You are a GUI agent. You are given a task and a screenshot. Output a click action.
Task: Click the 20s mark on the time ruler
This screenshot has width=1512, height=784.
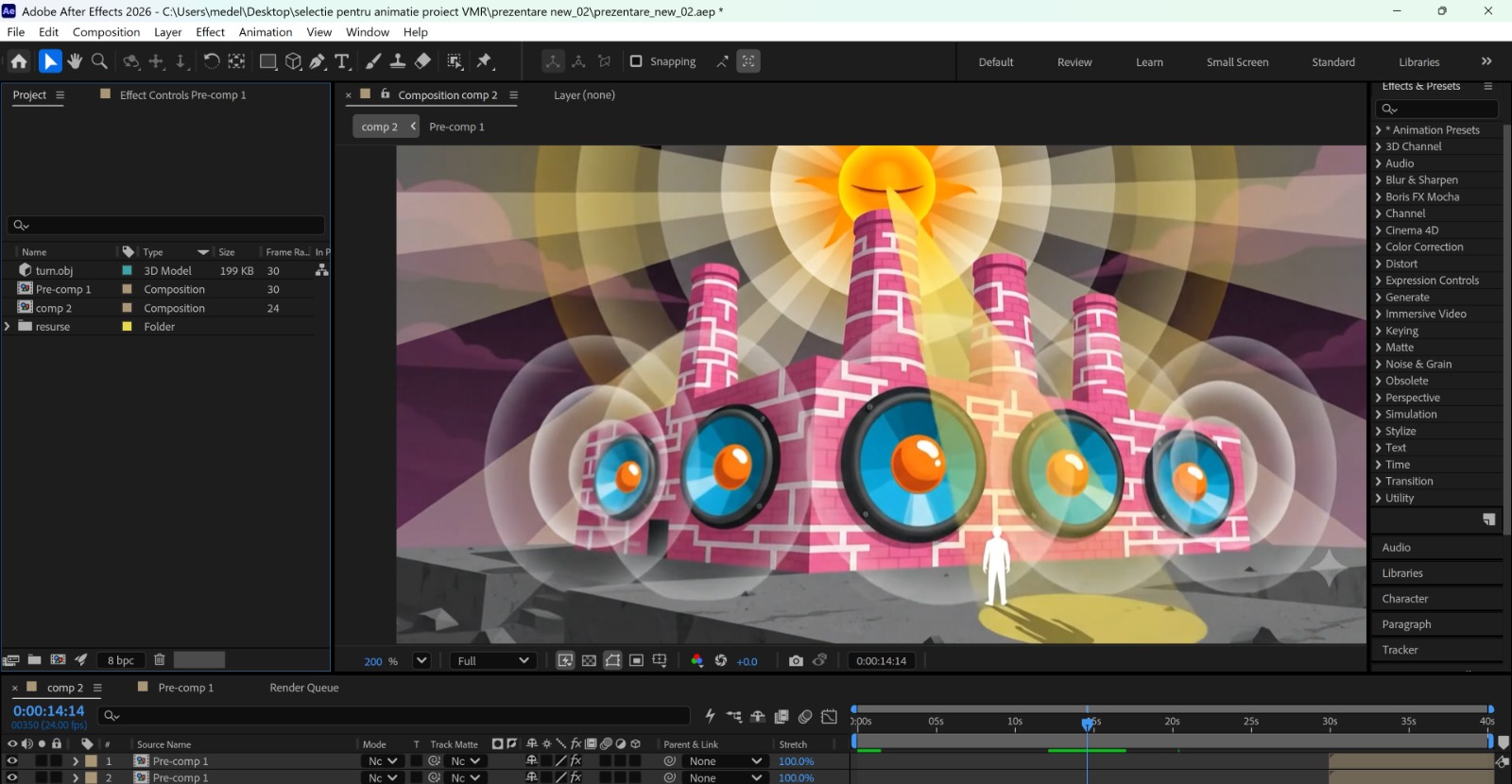(x=1172, y=722)
